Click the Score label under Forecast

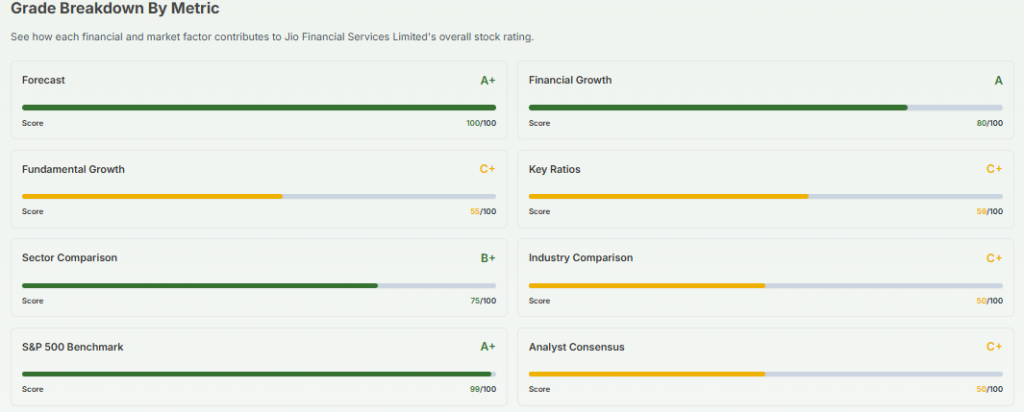(33, 123)
